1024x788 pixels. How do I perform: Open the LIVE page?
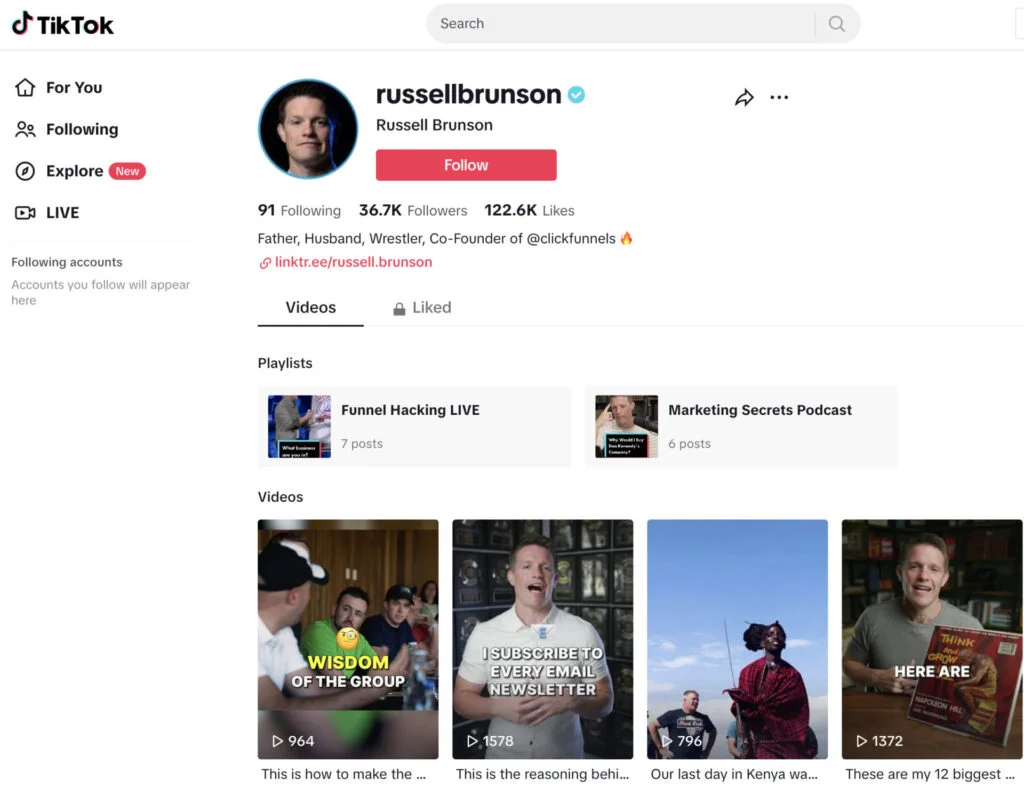47,213
